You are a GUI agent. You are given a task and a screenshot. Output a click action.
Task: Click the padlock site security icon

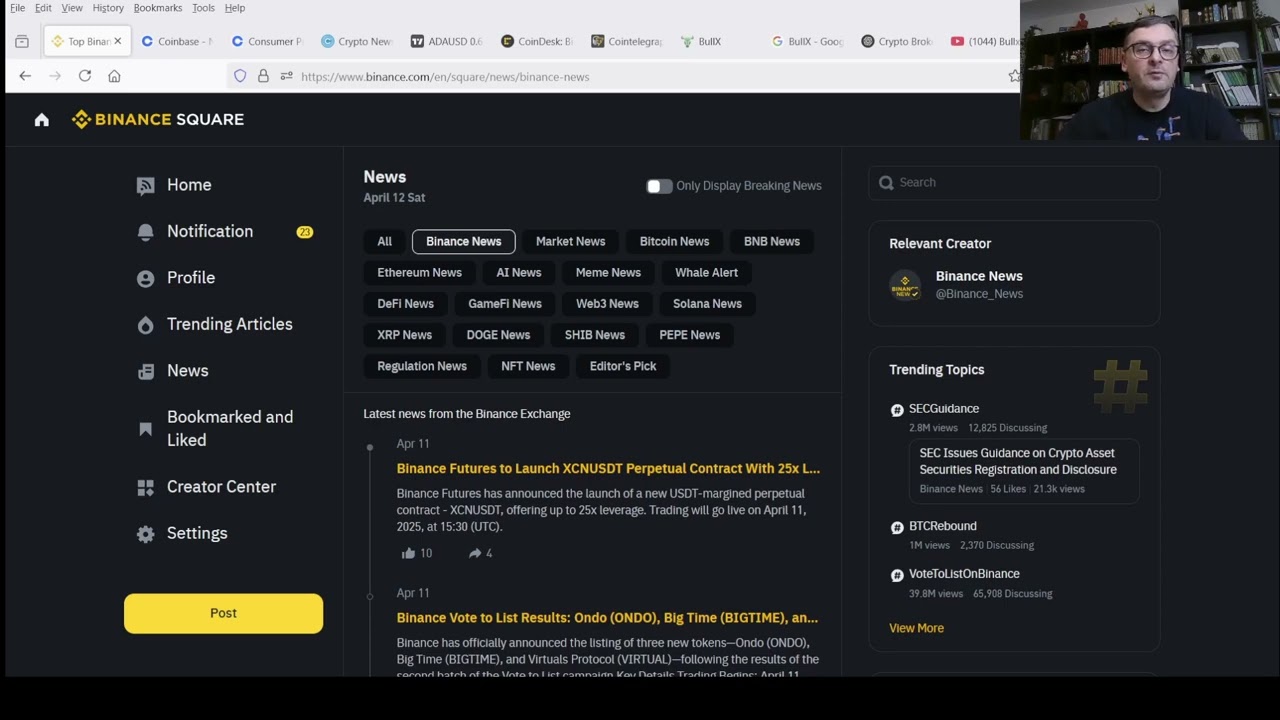[263, 76]
